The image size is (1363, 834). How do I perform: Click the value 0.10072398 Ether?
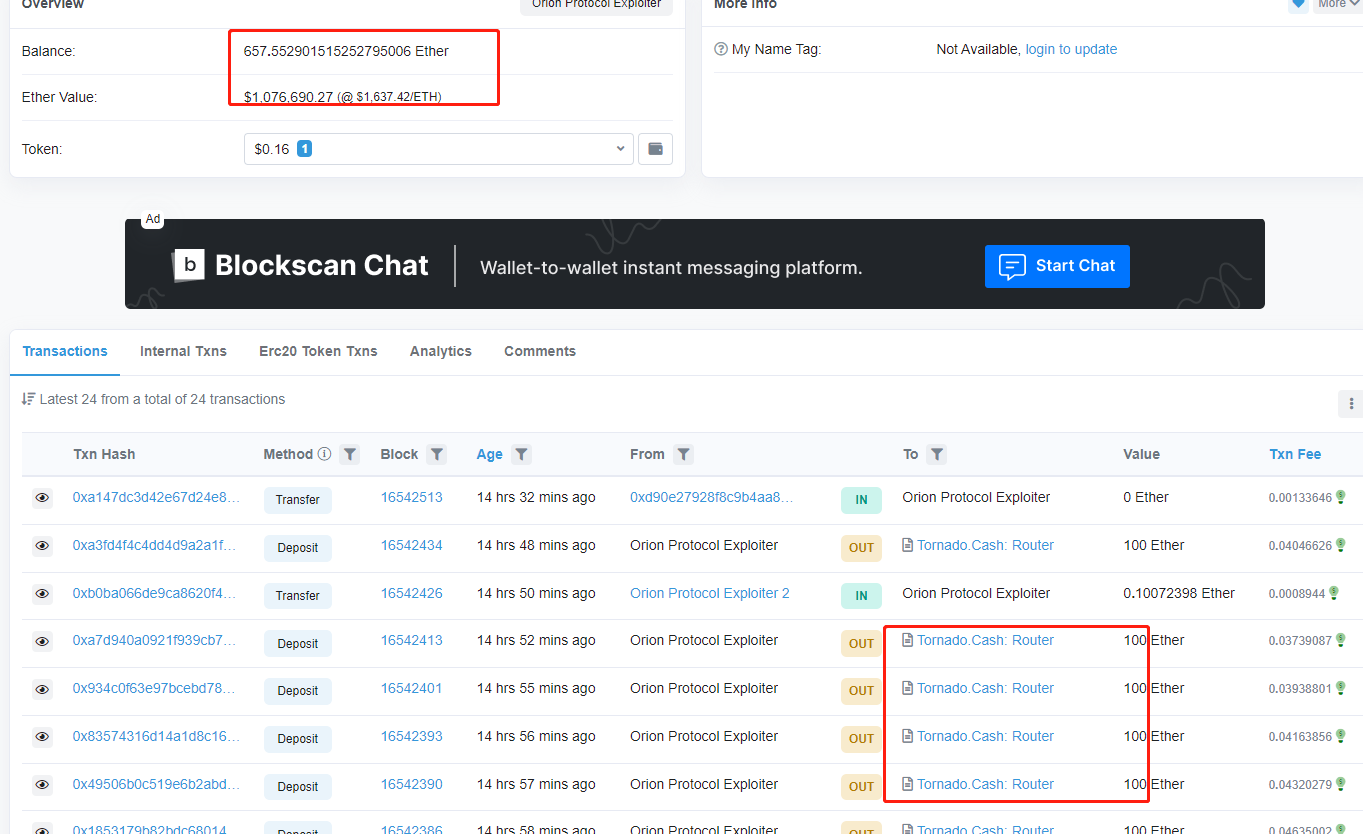(x=1179, y=593)
